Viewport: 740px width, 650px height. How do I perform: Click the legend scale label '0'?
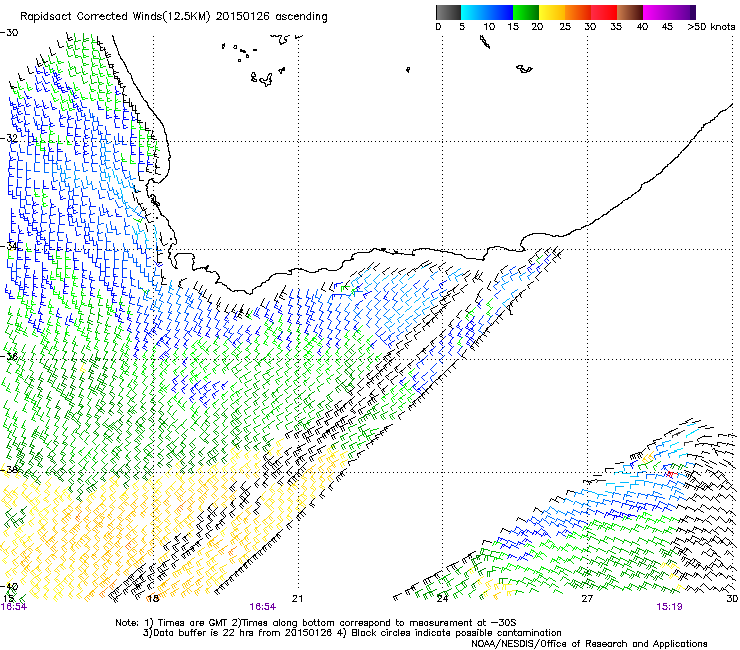438,27
